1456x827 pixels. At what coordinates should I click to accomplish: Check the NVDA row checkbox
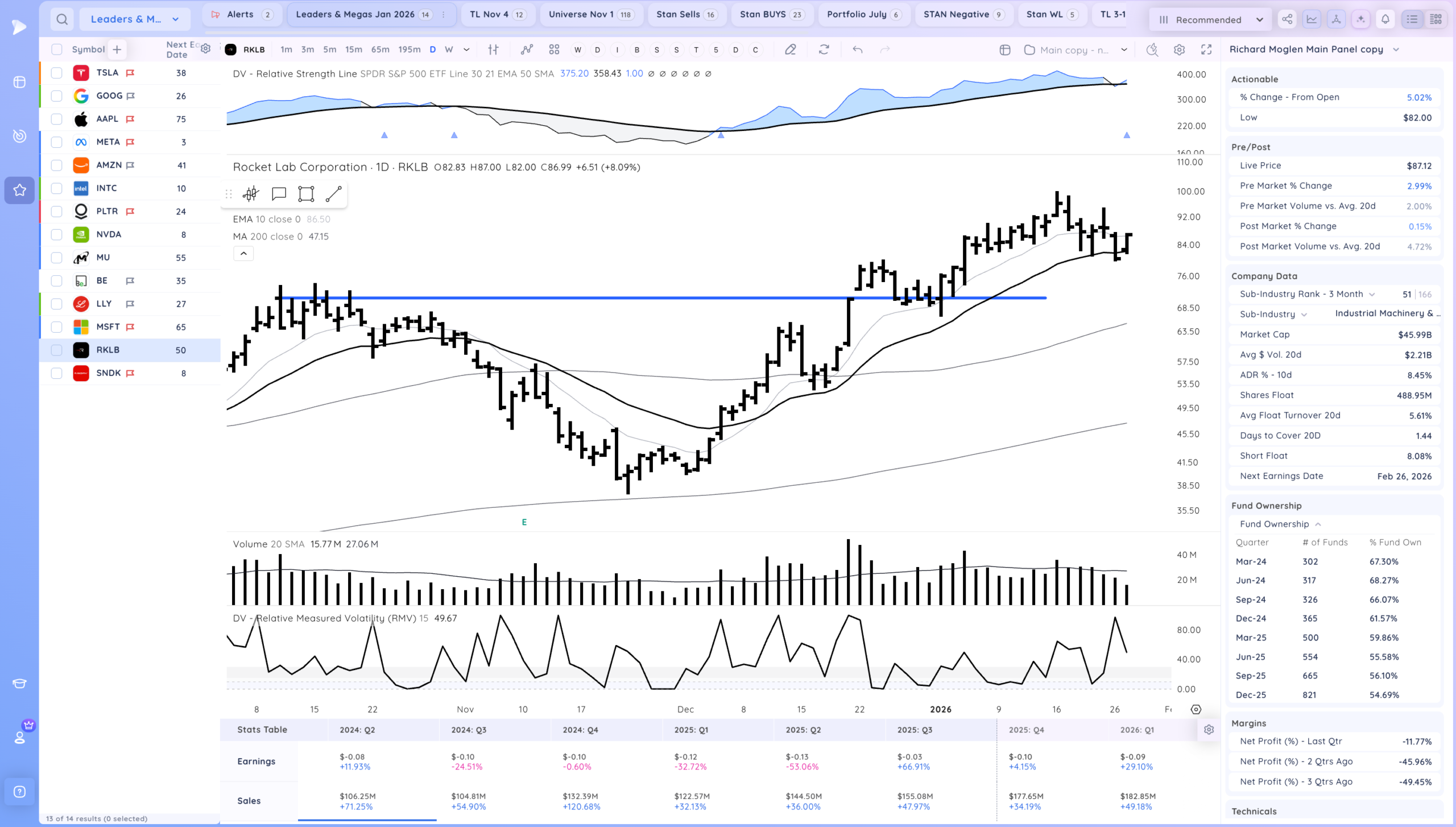[x=56, y=234]
